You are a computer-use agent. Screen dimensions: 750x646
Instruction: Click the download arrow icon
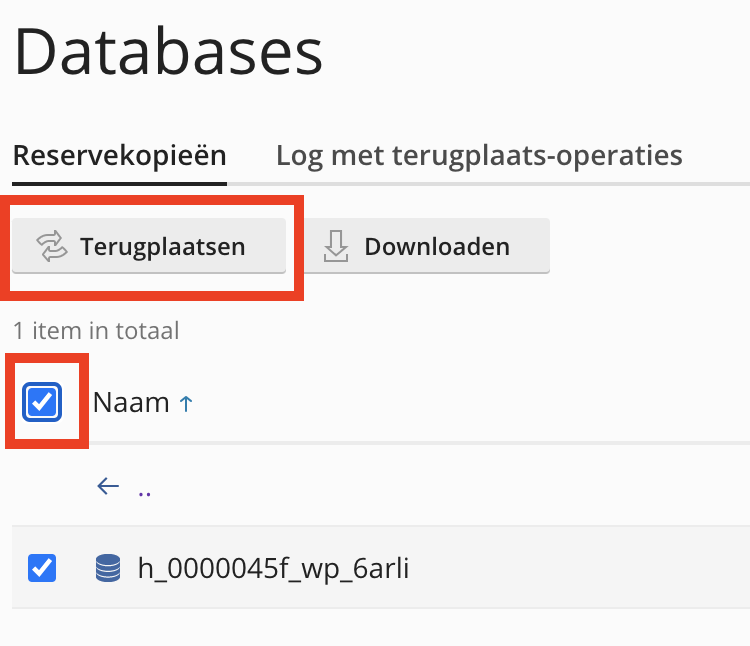(336, 246)
